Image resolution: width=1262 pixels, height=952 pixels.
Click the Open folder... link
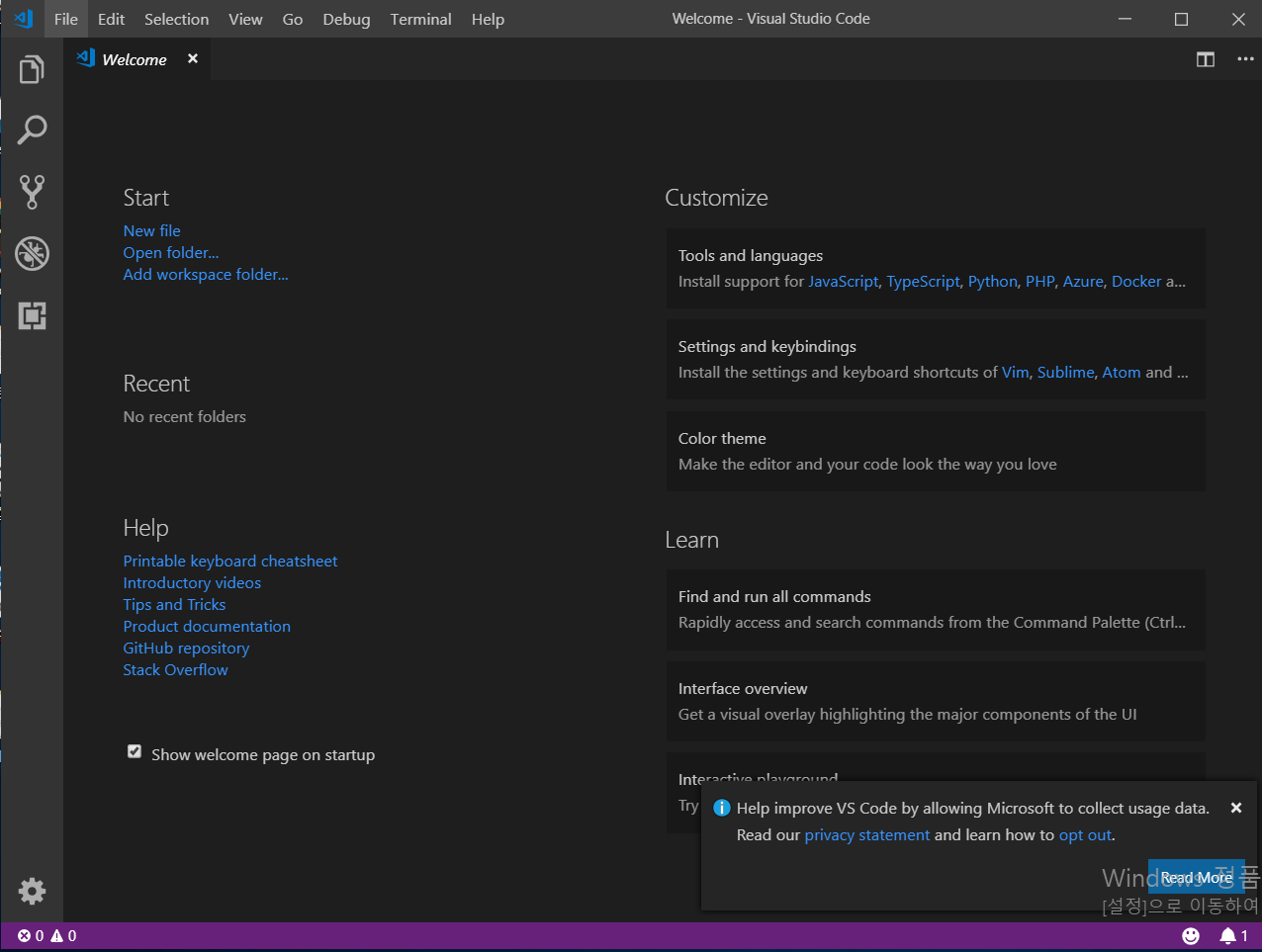coord(171,252)
